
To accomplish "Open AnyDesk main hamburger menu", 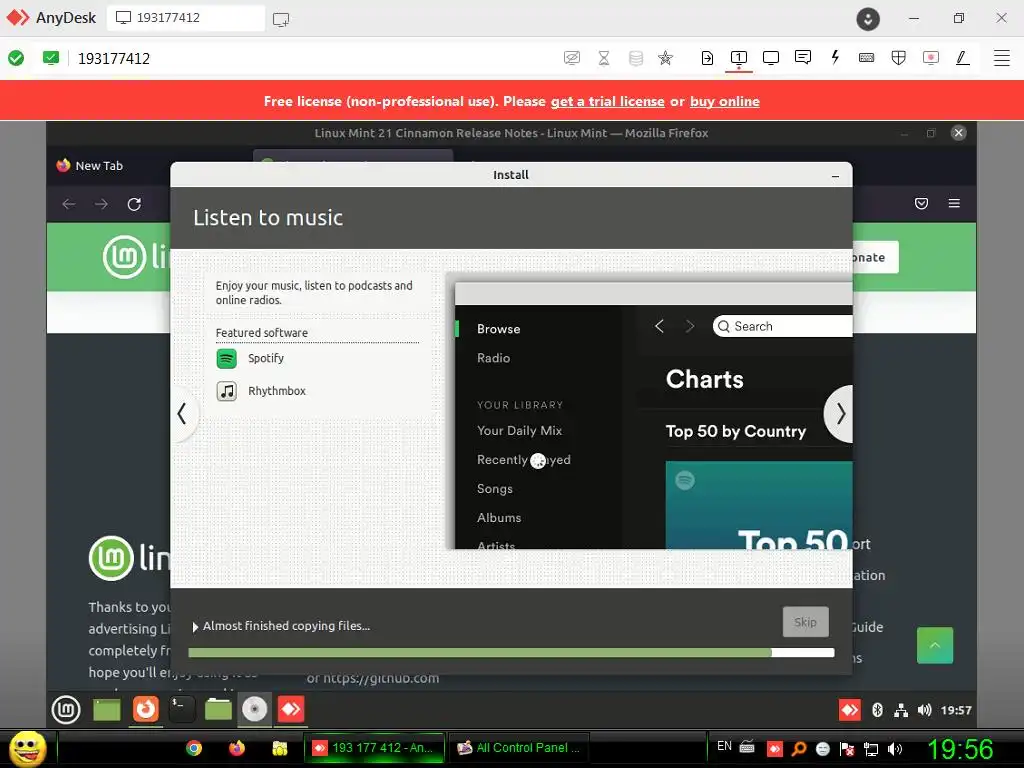I will (x=1002, y=58).
